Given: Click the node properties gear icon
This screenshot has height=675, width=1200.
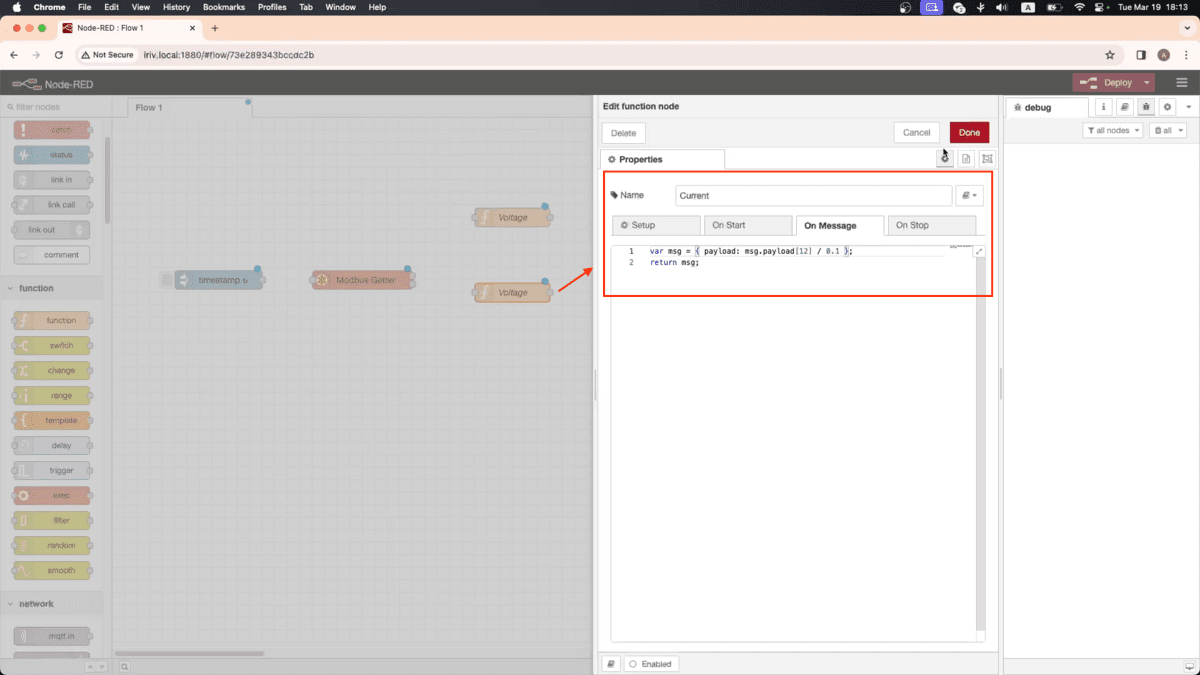Looking at the screenshot, I should click(945, 159).
